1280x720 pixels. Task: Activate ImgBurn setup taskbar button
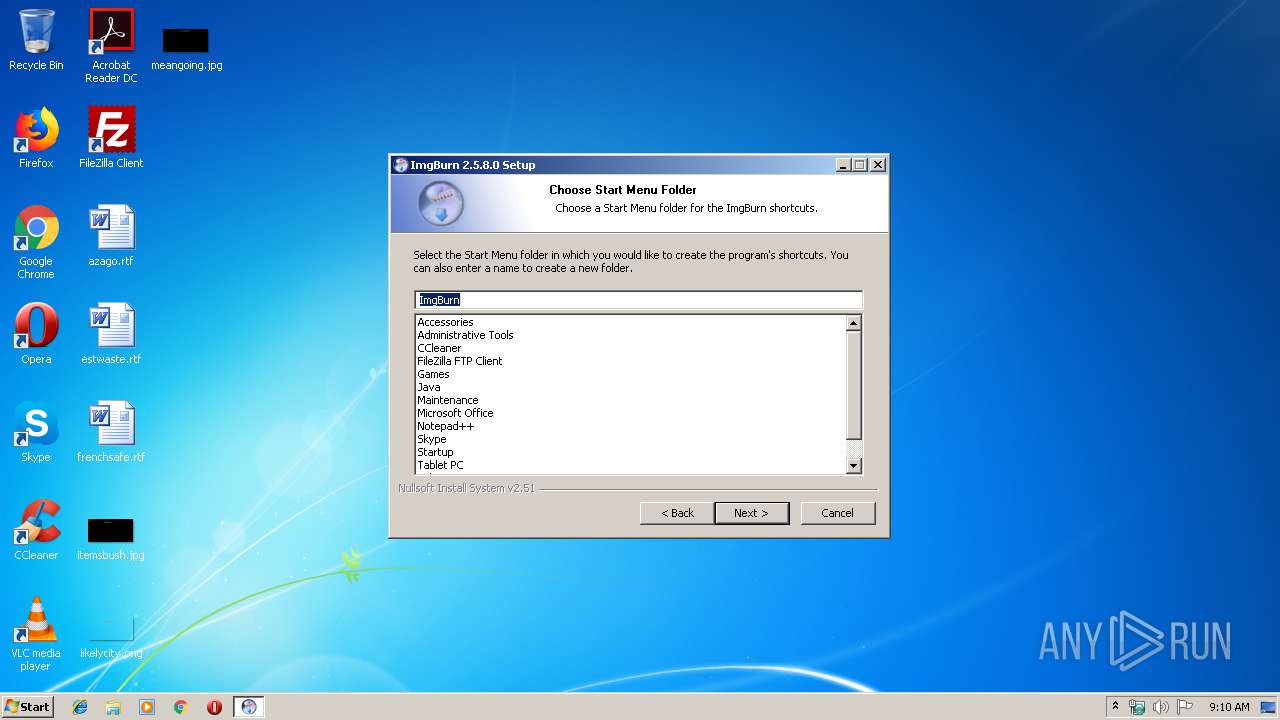tap(249, 707)
